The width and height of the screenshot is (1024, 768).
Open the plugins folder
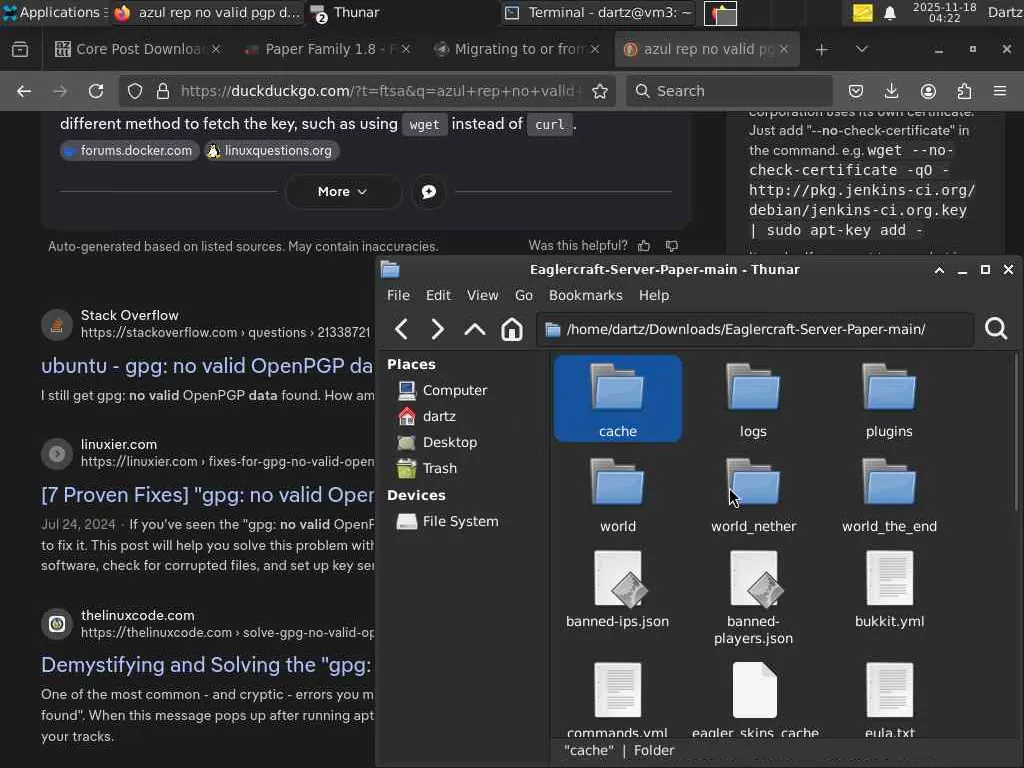[x=889, y=400]
